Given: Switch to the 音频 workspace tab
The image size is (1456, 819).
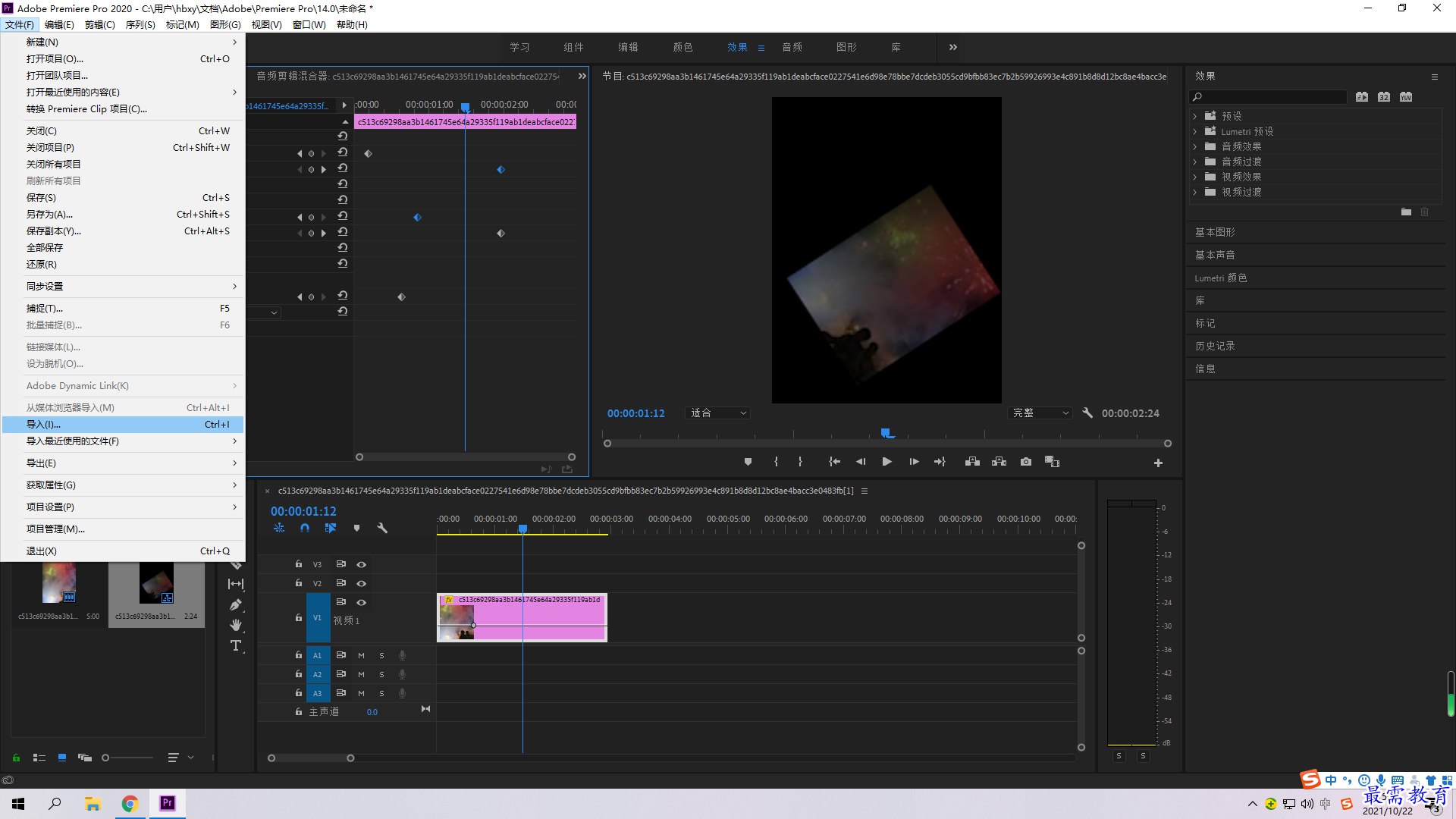Looking at the screenshot, I should 792,47.
